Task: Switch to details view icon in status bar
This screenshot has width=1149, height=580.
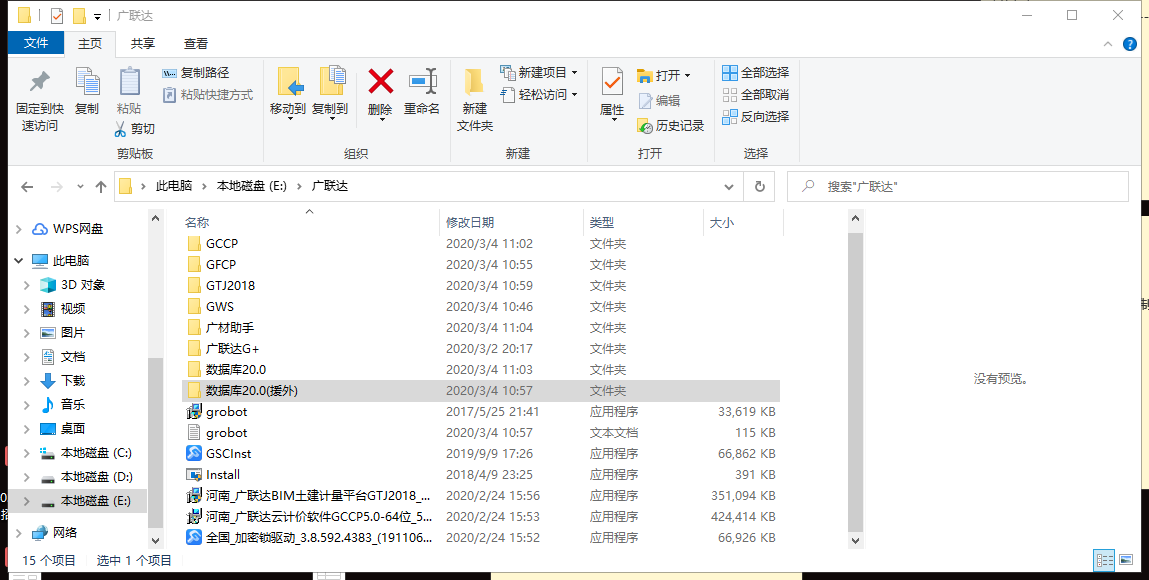Action: (x=1104, y=560)
